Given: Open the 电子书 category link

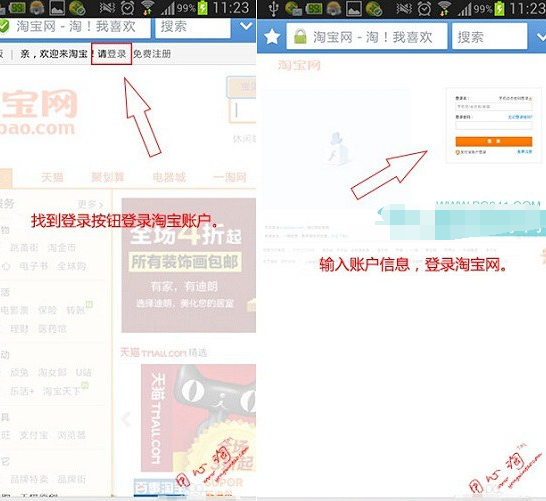Looking at the screenshot, I should [34, 266].
